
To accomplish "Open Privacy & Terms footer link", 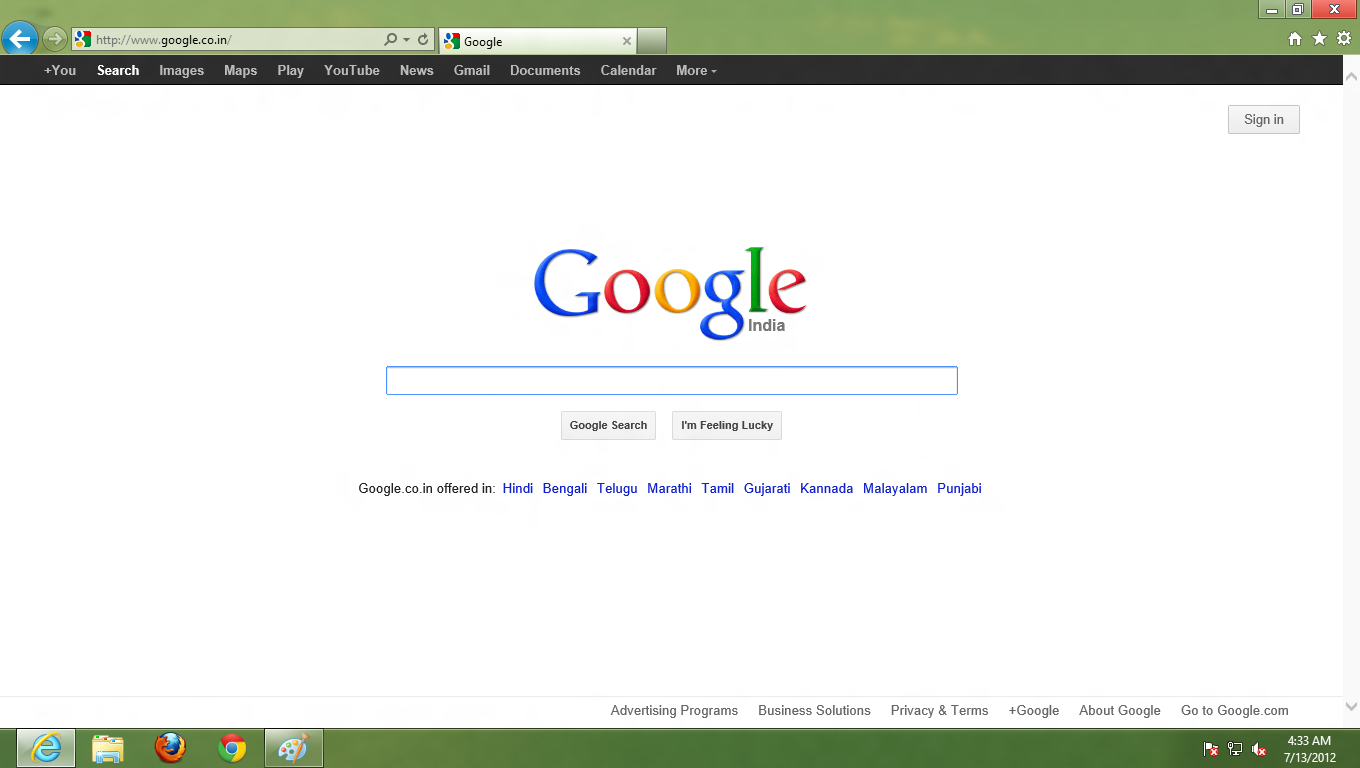I will [939, 710].
